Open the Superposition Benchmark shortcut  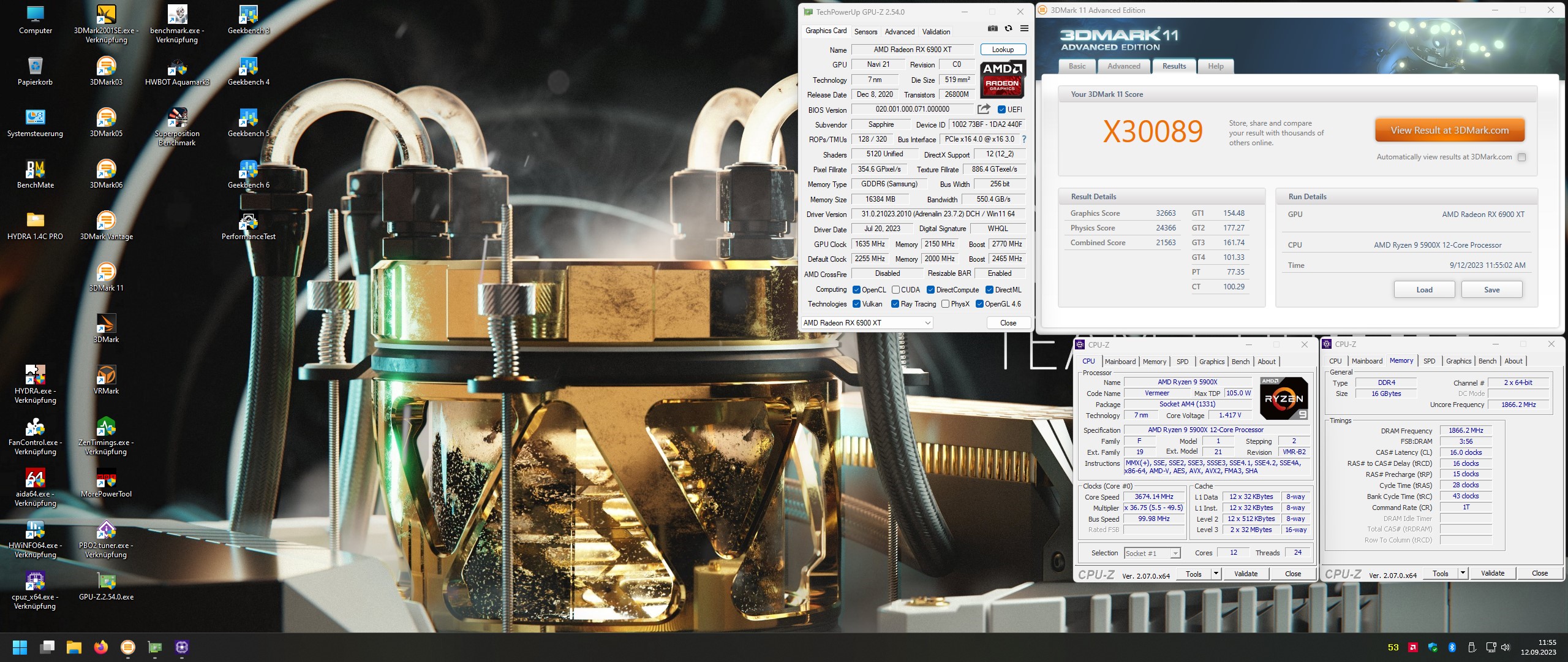(177, 127)
